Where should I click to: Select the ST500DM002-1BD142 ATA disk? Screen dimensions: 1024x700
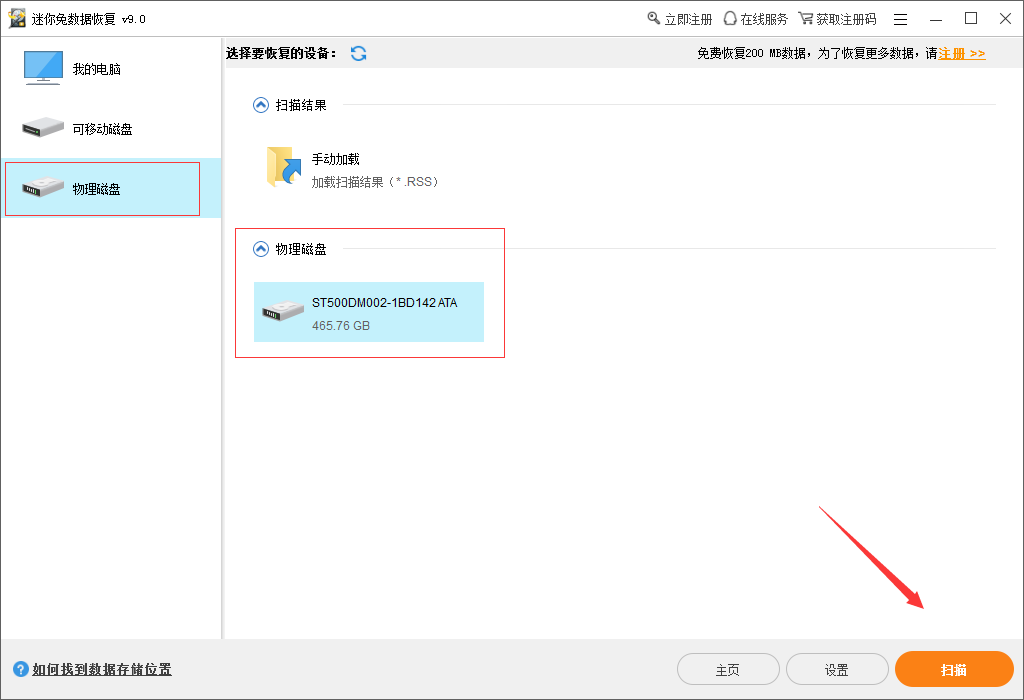369,312
